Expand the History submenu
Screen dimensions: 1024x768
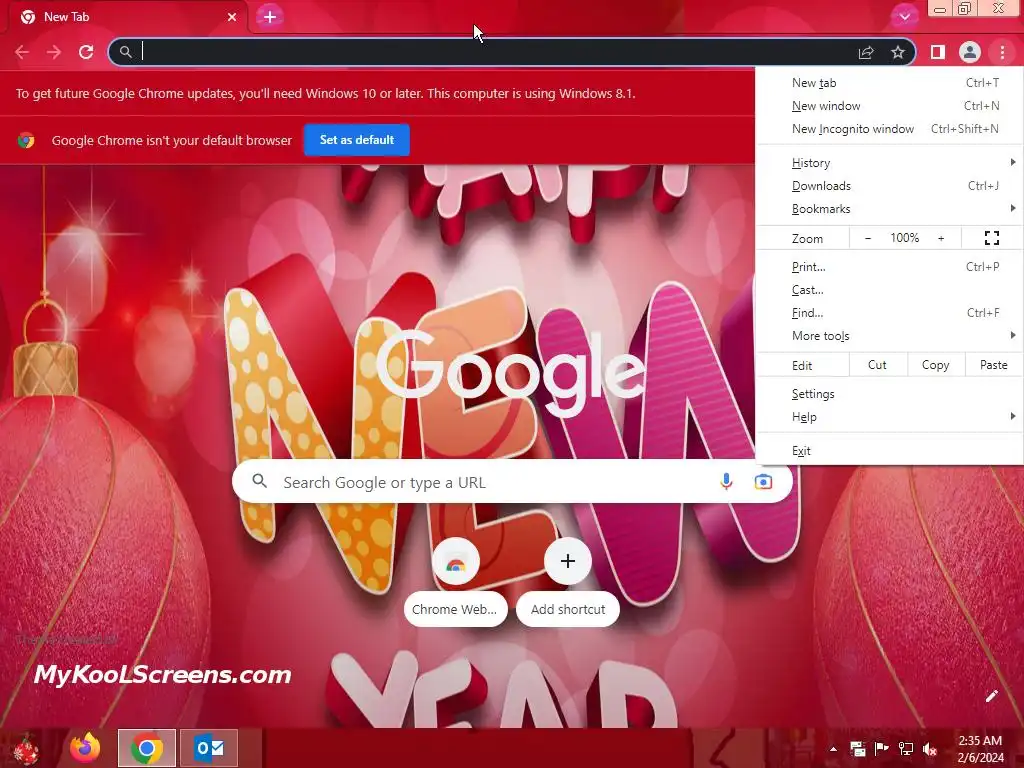click(889, 163)
